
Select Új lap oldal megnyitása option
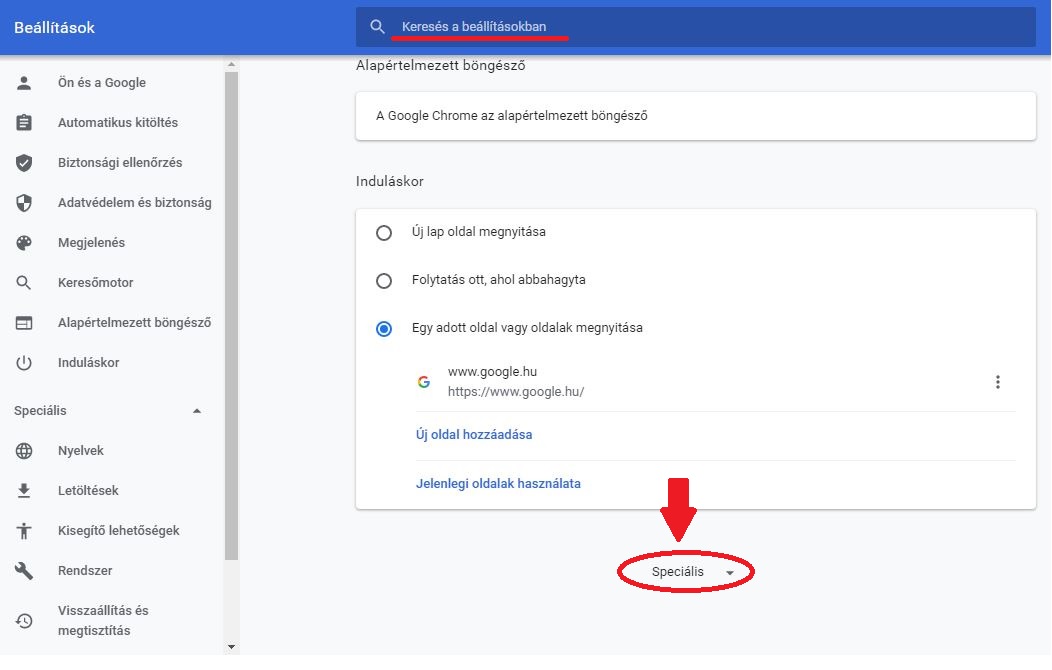384,232
